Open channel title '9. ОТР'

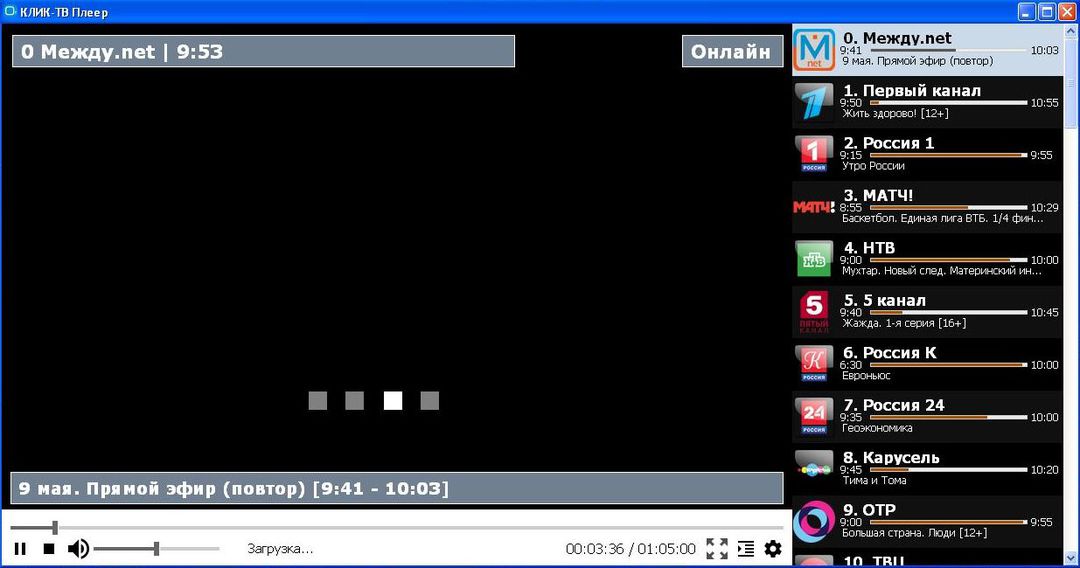[x=870, y=510]
